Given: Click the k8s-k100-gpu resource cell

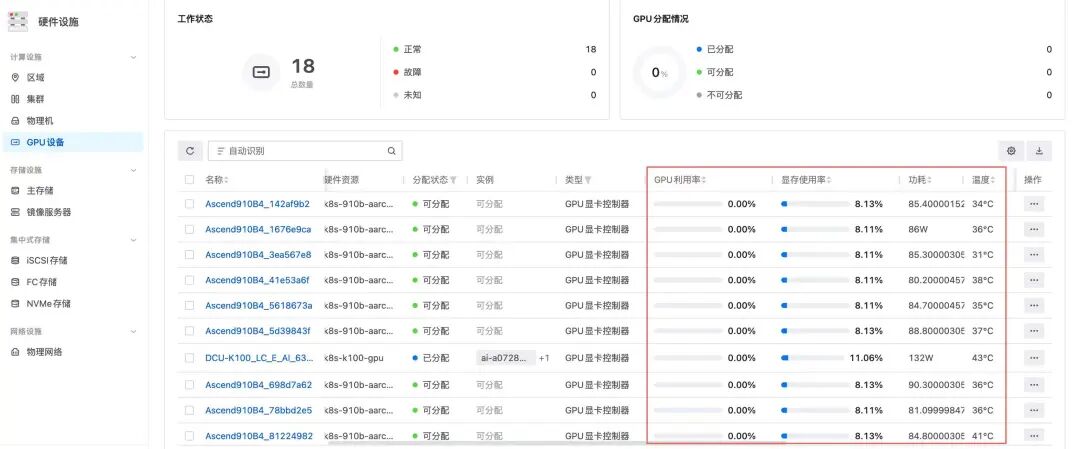Looking at the screenshot, I should coord(354,358).
